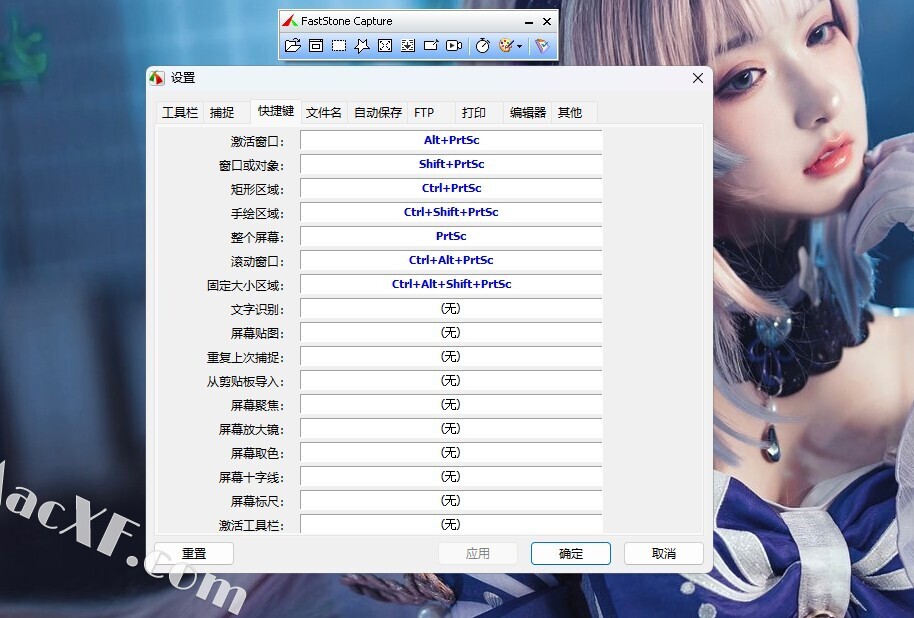Open the paint palette output options
The image size is (914, 618).
pos(510,45)
